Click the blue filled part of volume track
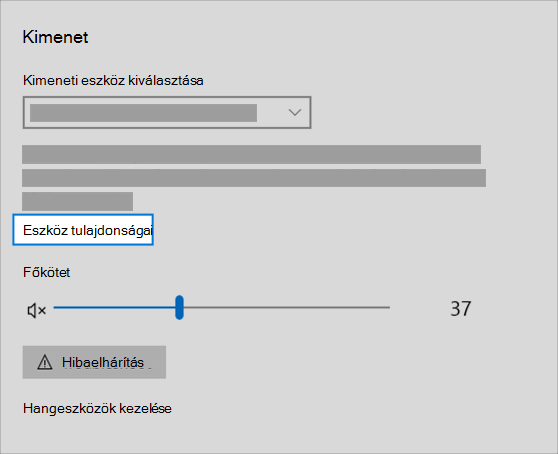The width and height of the screenshot is (558, 454). (x=114, y=307)
